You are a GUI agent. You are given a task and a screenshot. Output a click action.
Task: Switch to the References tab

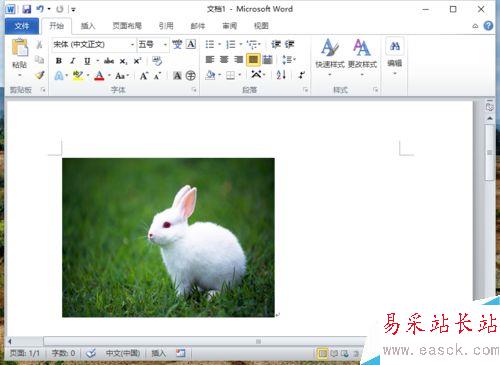(166, 26)
